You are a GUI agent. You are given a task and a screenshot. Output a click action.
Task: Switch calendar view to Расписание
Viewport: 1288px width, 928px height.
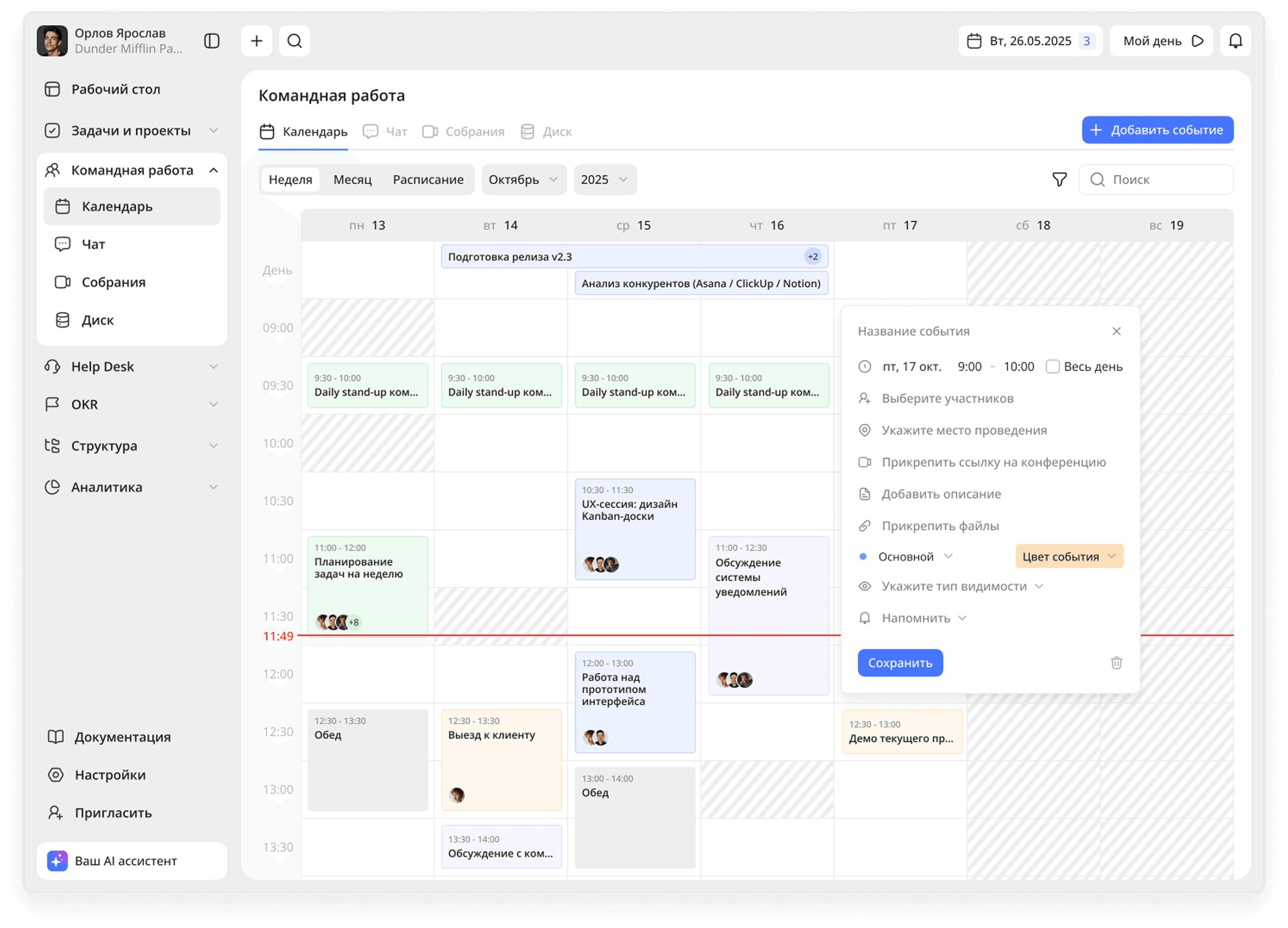[x=428, y=180]
